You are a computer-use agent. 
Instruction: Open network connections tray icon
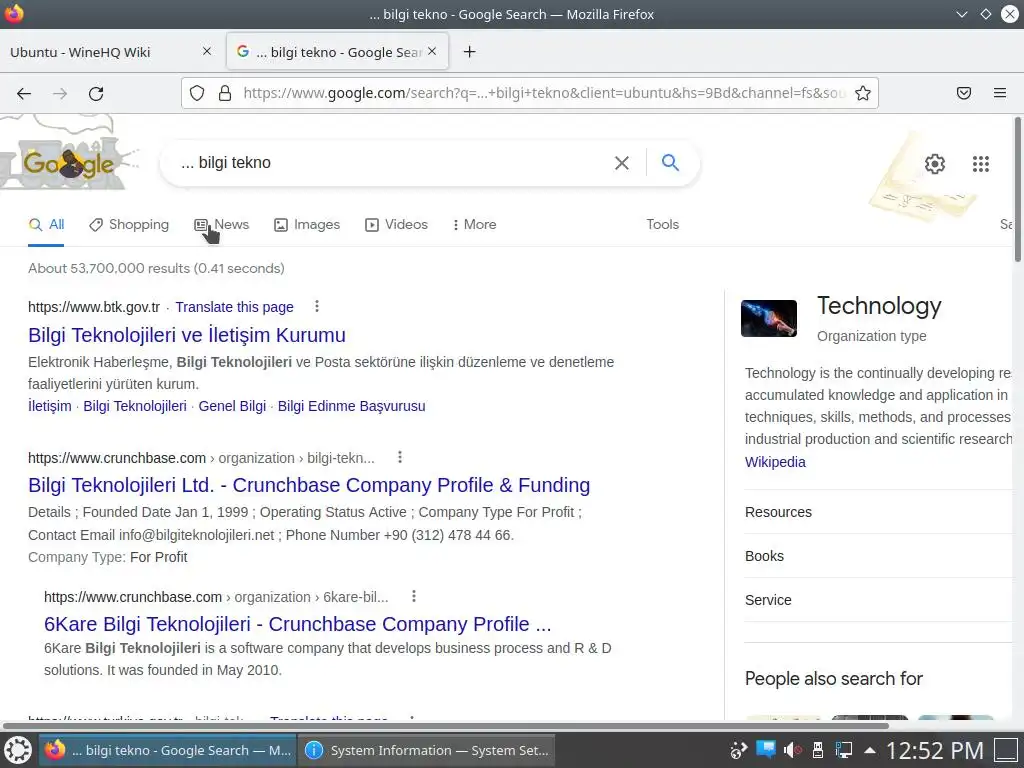(x=844, y=750)
